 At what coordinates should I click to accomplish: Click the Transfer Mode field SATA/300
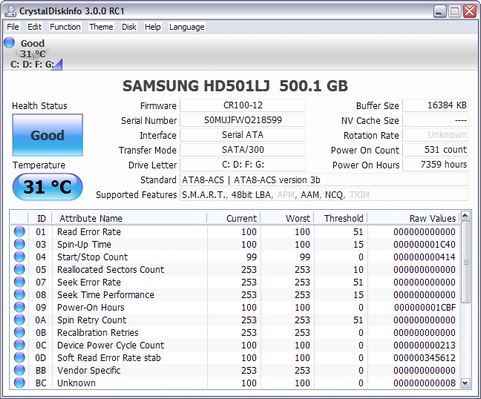coord(243,150)
